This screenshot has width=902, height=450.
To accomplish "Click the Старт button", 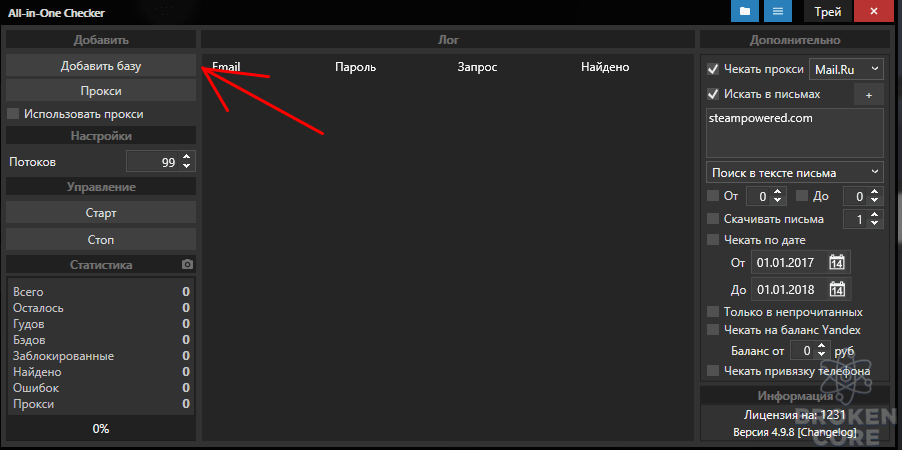I will click(x=101, y=213).
